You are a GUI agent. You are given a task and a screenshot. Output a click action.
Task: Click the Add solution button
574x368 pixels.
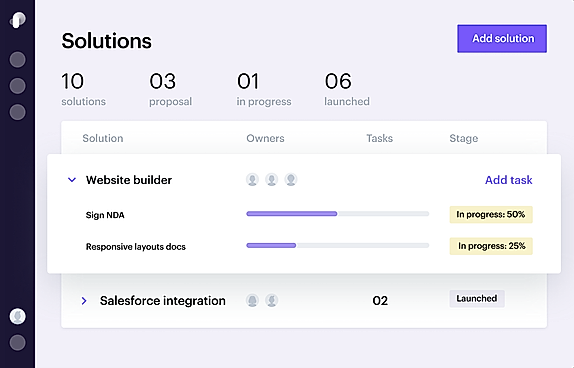502,38
